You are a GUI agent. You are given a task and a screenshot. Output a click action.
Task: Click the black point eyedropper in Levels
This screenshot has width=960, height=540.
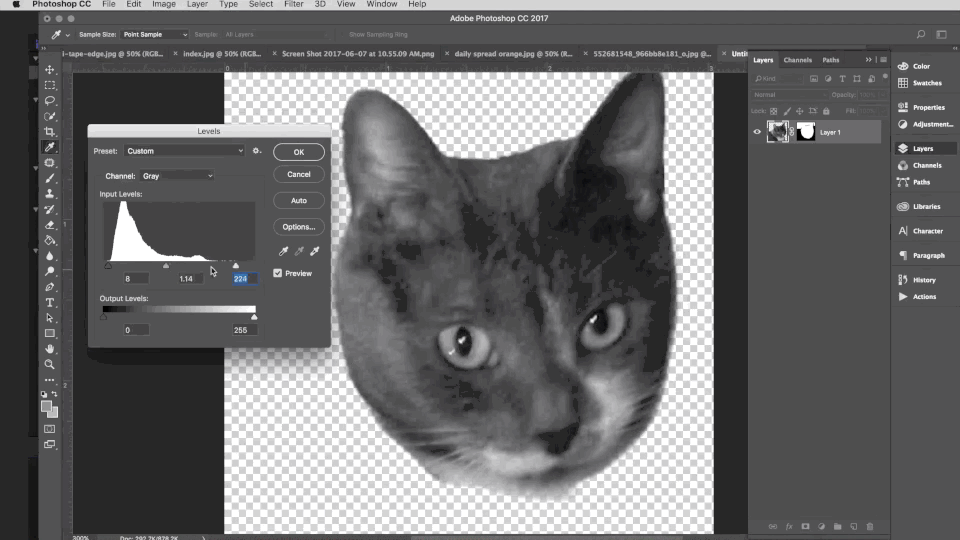tap(283, 252)
